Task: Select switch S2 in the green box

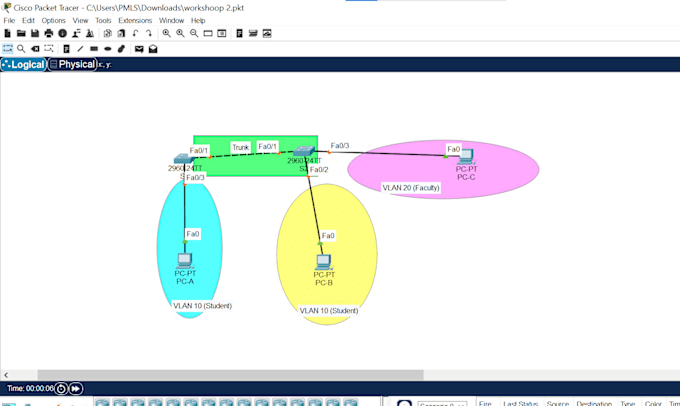Action: tap(304, 151)
